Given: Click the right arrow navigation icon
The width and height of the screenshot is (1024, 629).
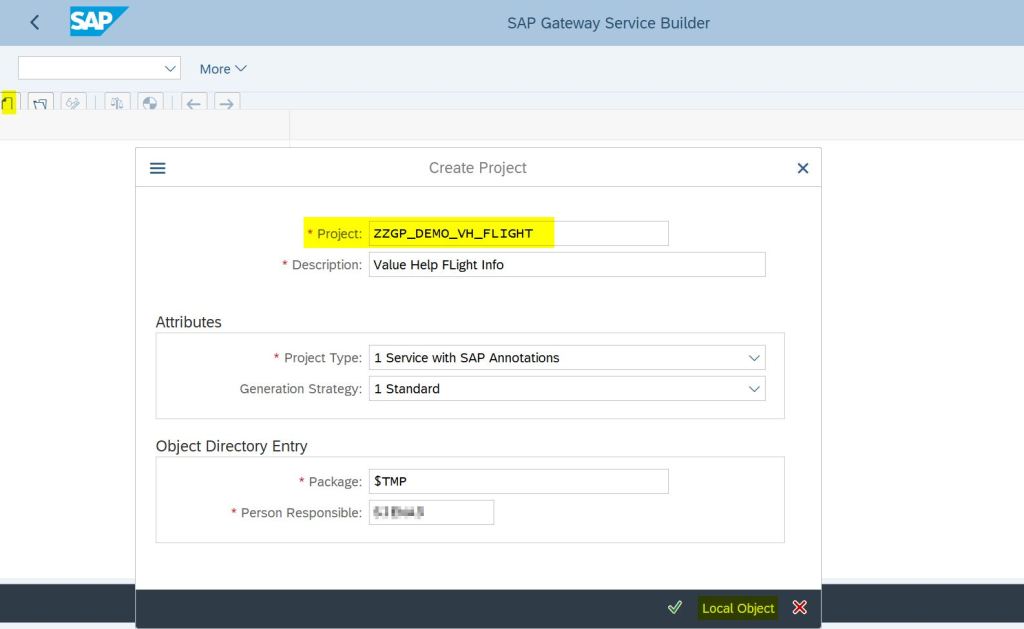Looking at the screenshot, I should (227, 103).
